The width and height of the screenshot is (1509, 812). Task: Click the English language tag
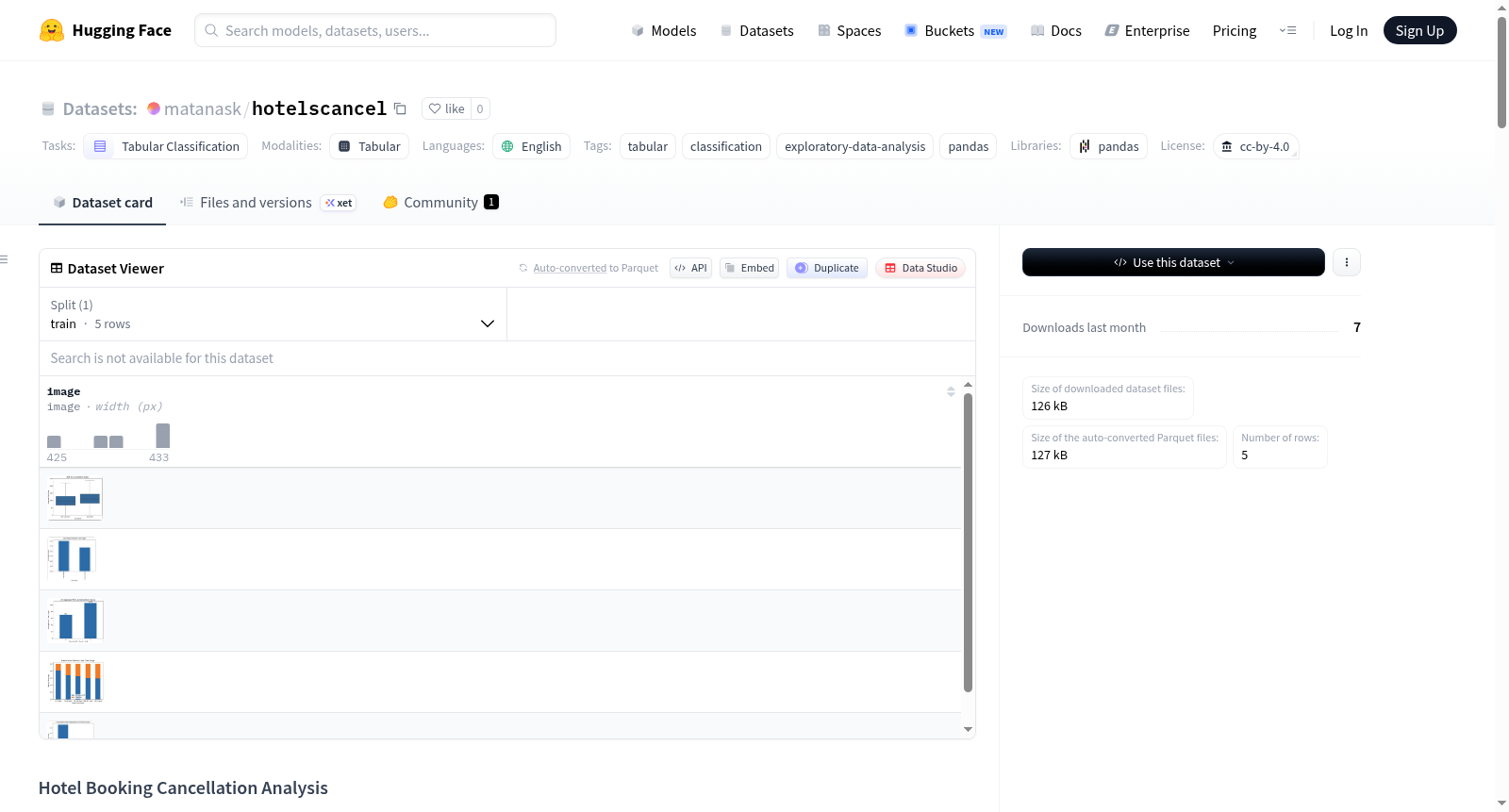tap(532, 146)
